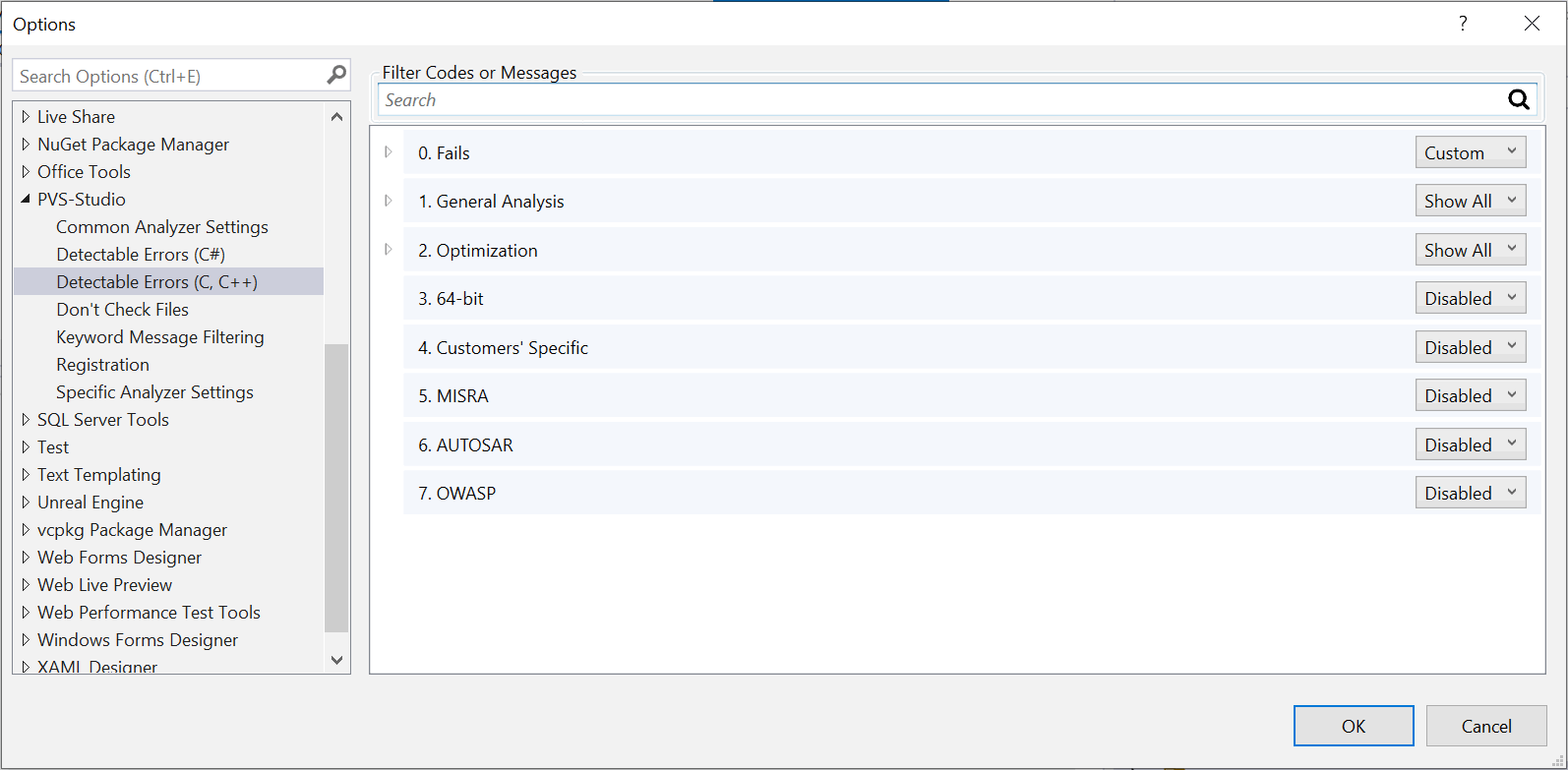This screenshot has width=1568, height=770.
Task: Open the Show All dropdown for Optimization
Action: click(1471, 250)
